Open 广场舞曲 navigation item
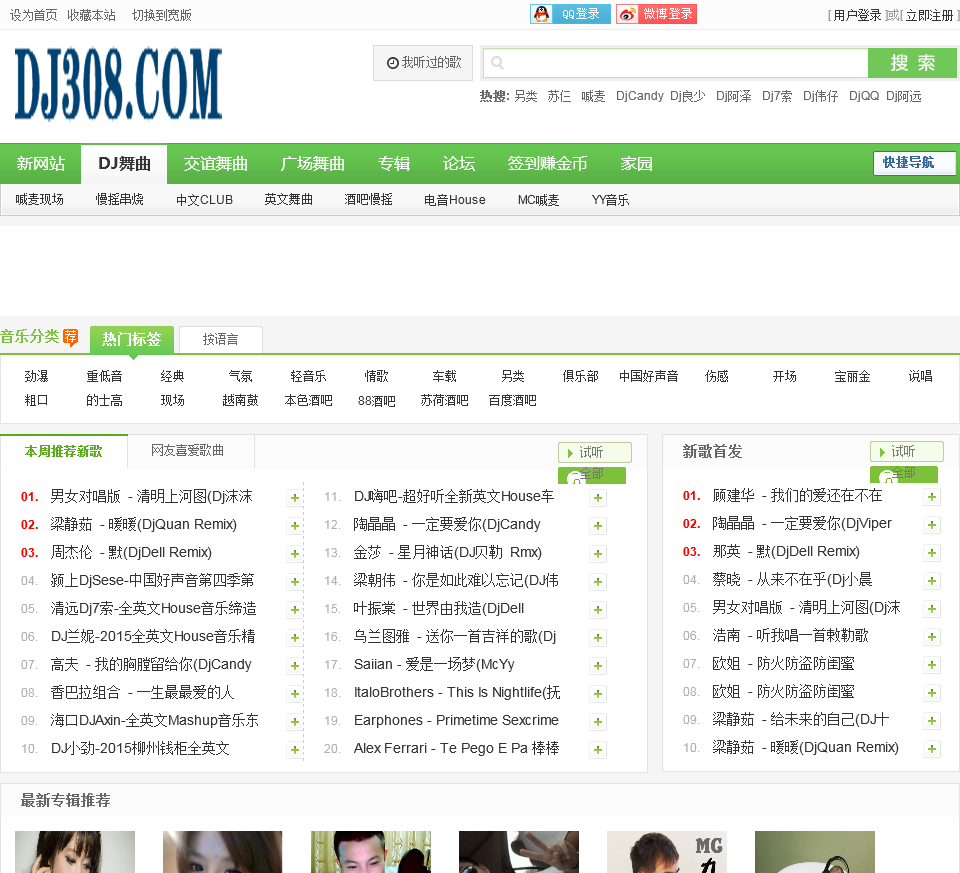 [x=312, y=164]
